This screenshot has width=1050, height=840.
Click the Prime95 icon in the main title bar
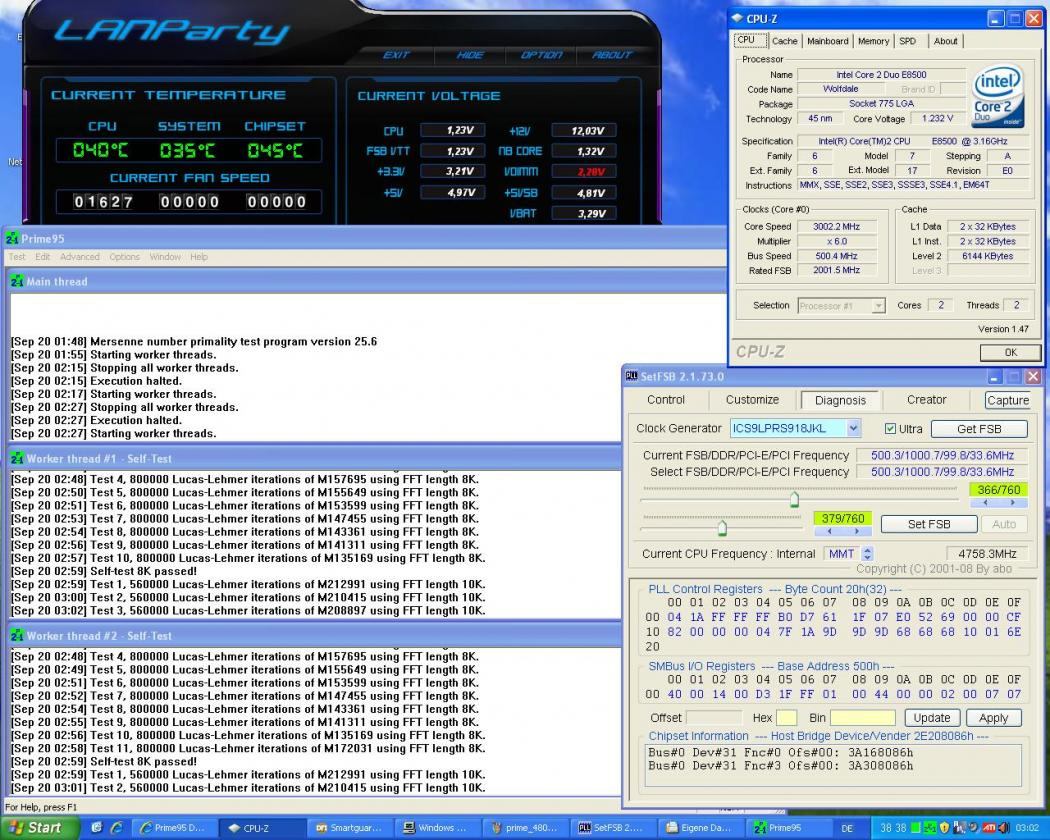point(12,238)
